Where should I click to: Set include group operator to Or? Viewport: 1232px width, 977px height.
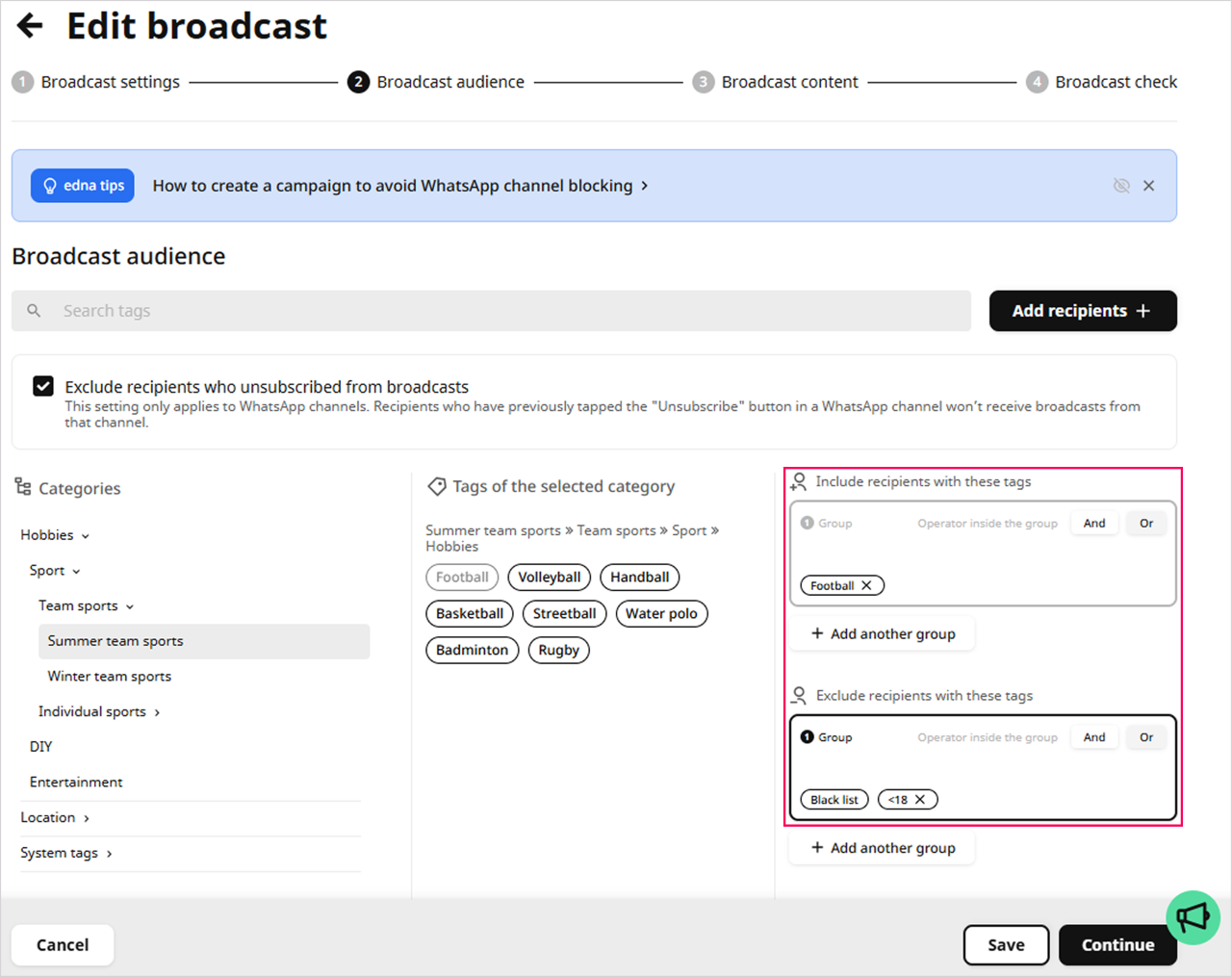[1145, 524]
